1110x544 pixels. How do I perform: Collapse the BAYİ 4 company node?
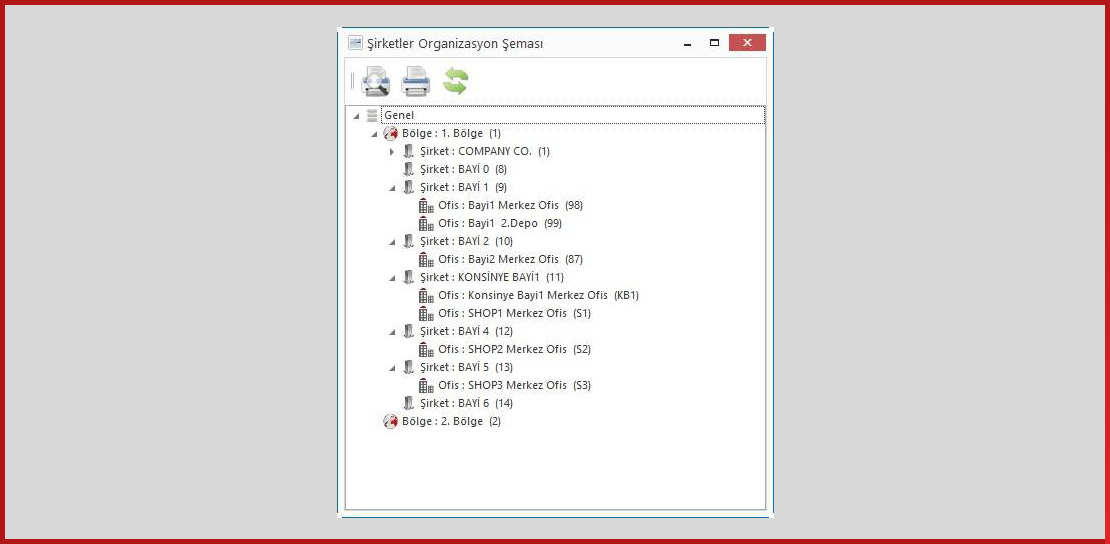392,332
